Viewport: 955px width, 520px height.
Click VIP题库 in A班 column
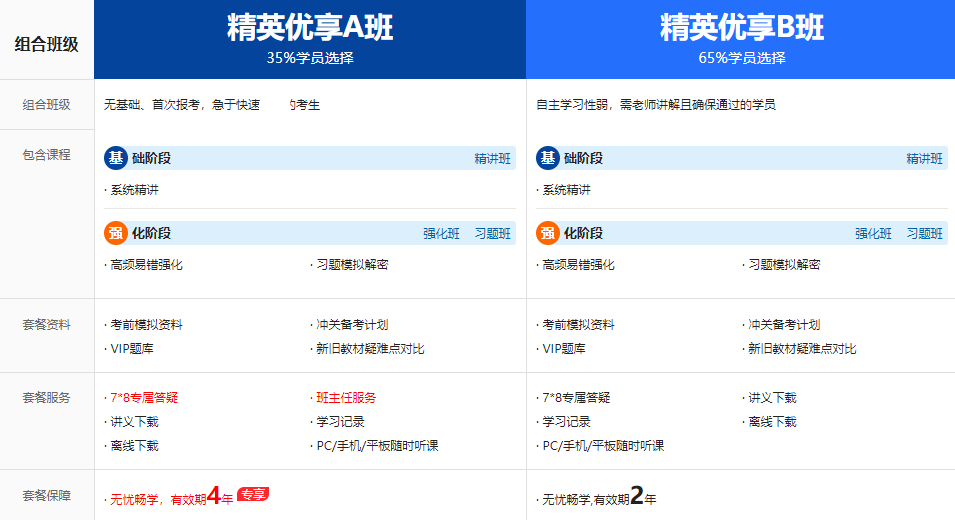[132, 349]
